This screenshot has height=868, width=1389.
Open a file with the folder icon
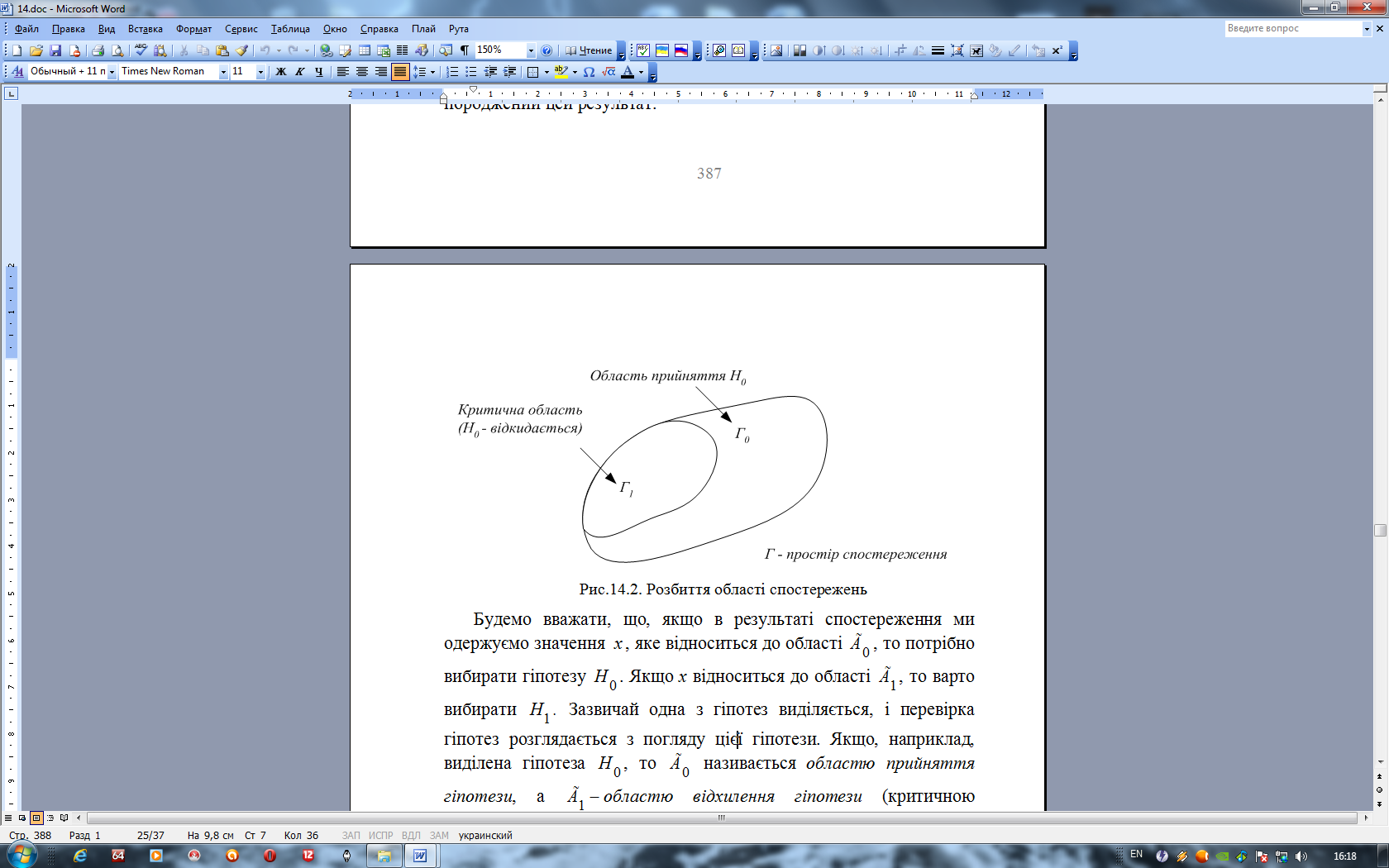36,50
